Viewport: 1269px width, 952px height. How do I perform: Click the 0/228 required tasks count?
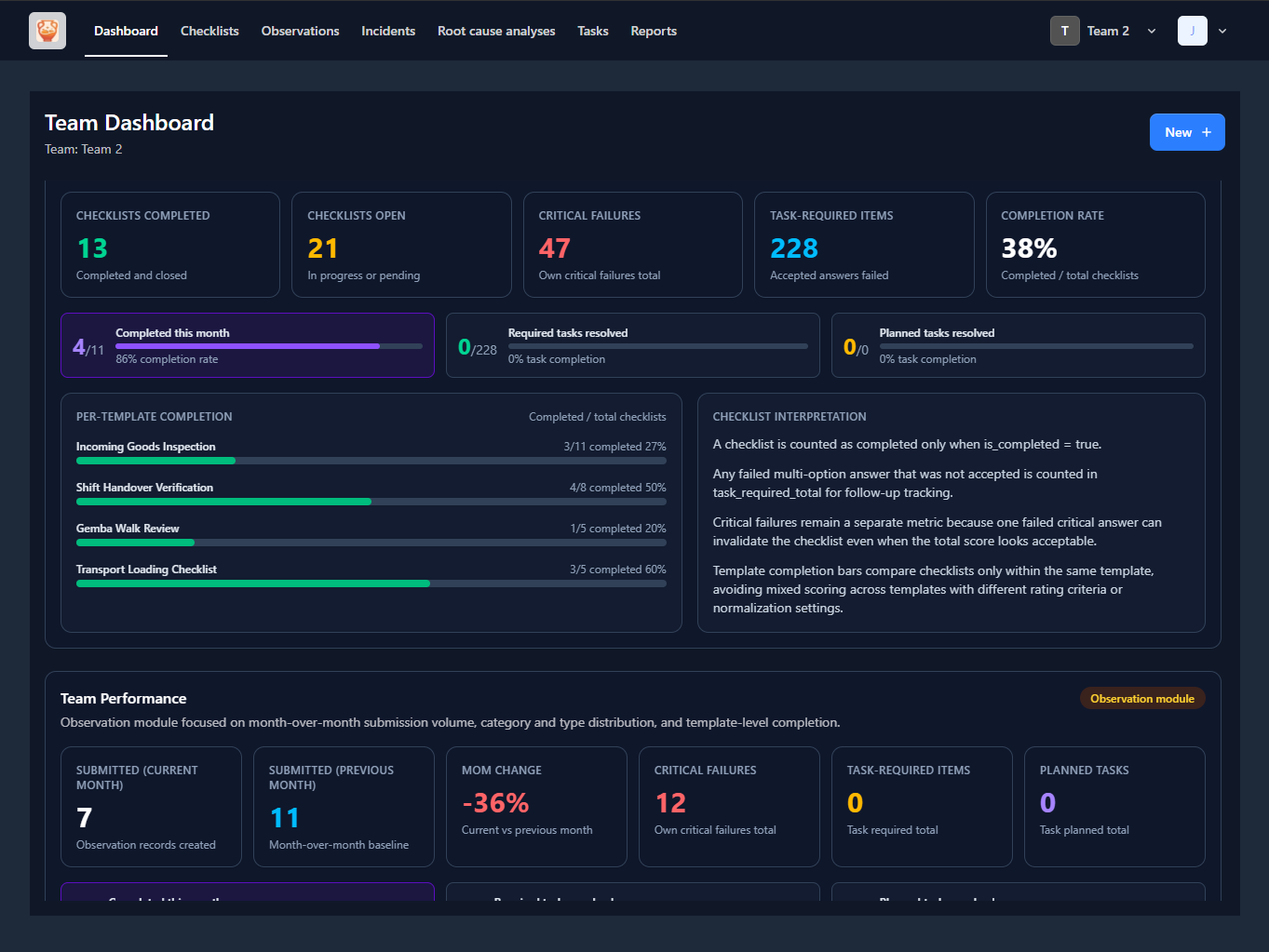coord(478,347)
